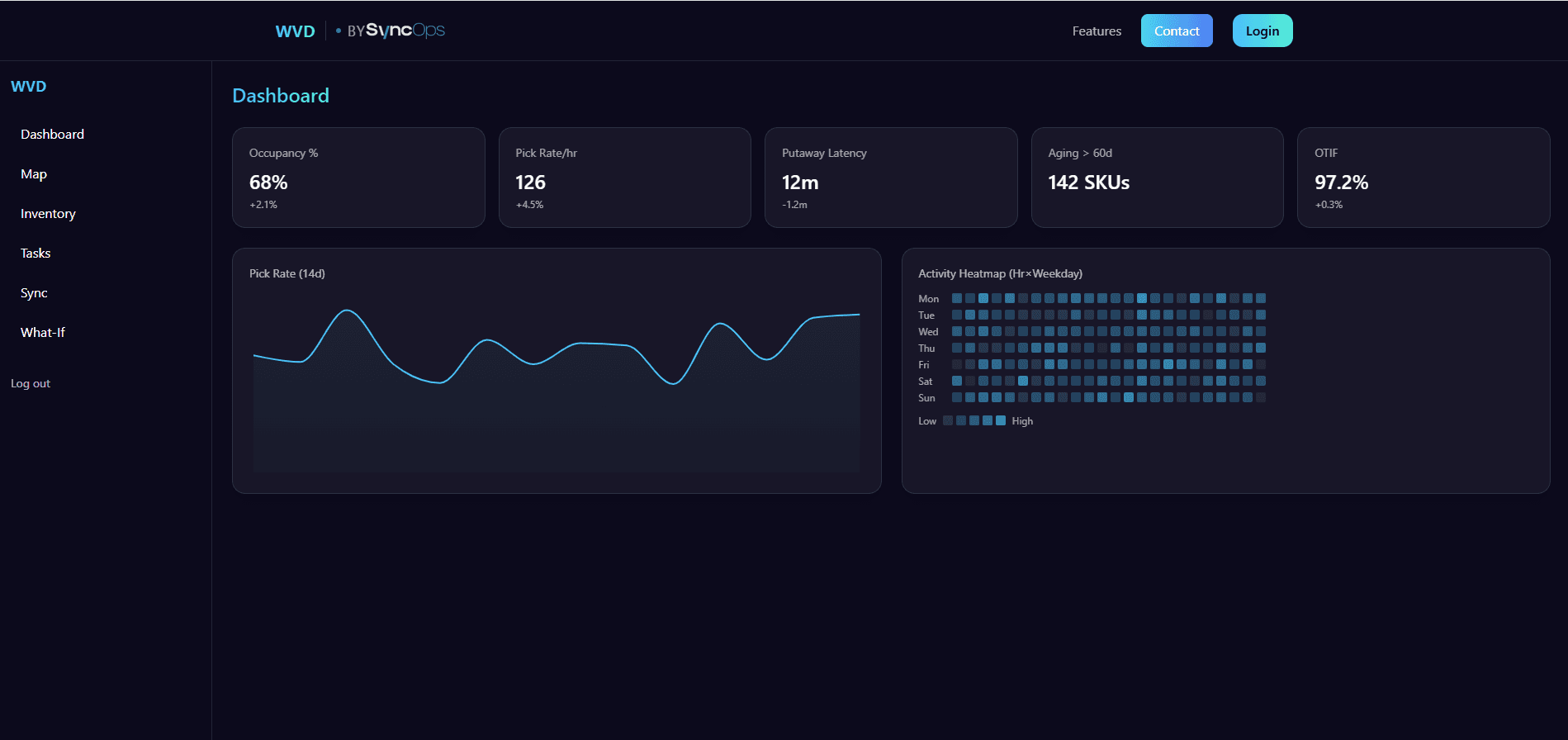The height and width of the screenshot is (740, 1568).
Task: Click the Activity Heatmap chart title
Action: click(x=1000, y=273)
